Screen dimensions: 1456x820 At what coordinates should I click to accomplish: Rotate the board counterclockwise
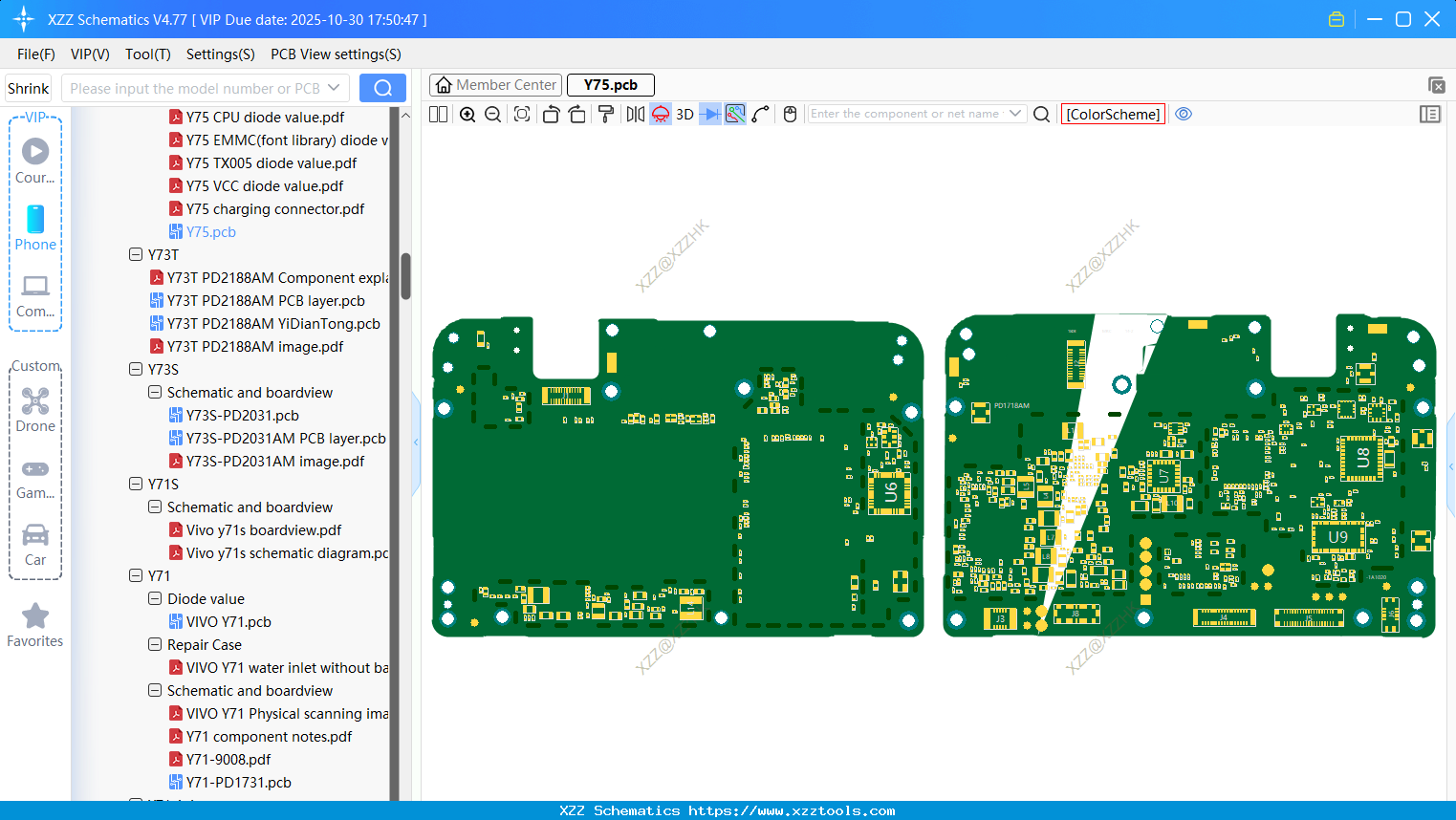coord(551,115)
